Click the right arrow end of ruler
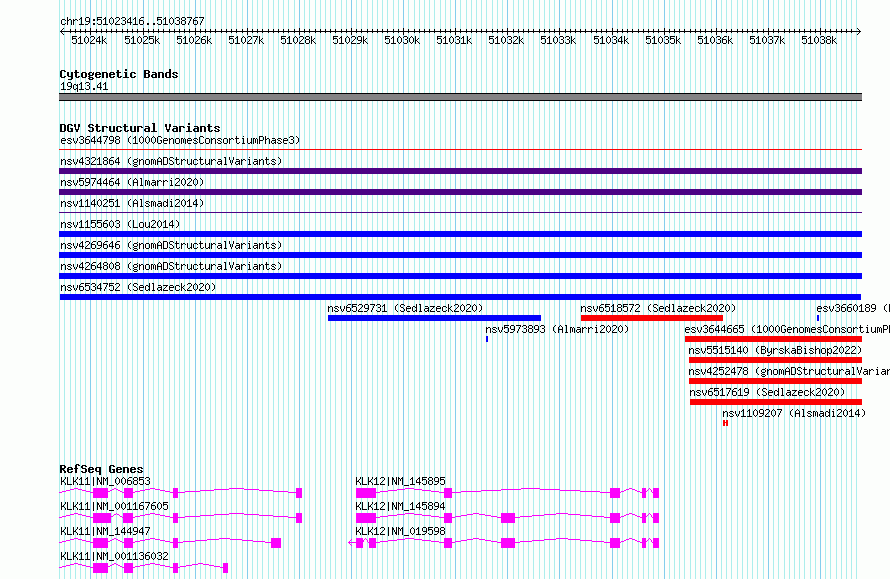The height and width of the screenshot is (579, 890). (859, 31)
